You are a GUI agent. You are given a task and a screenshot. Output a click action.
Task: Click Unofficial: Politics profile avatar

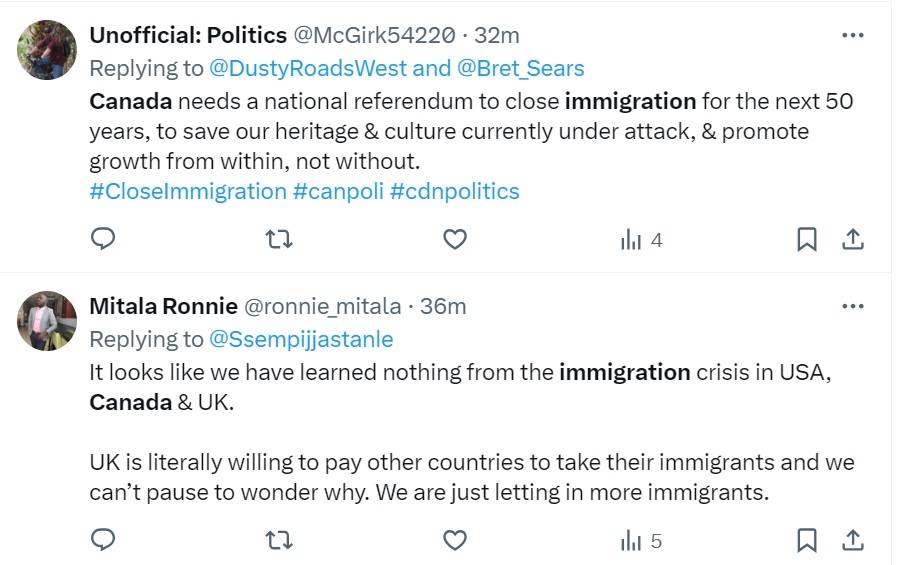pos(47,49)
